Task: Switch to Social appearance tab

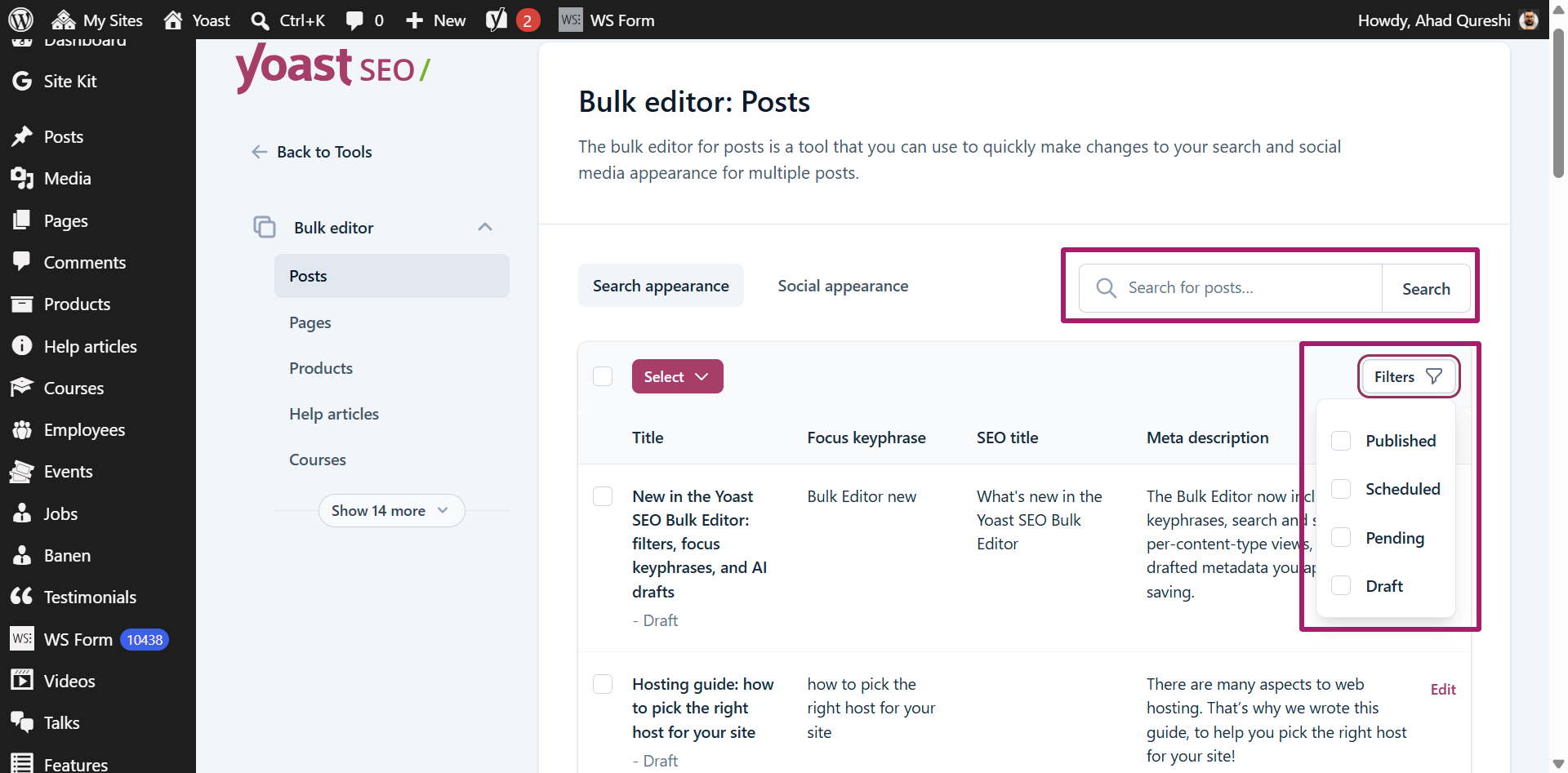Action: (x=843, y=286)
